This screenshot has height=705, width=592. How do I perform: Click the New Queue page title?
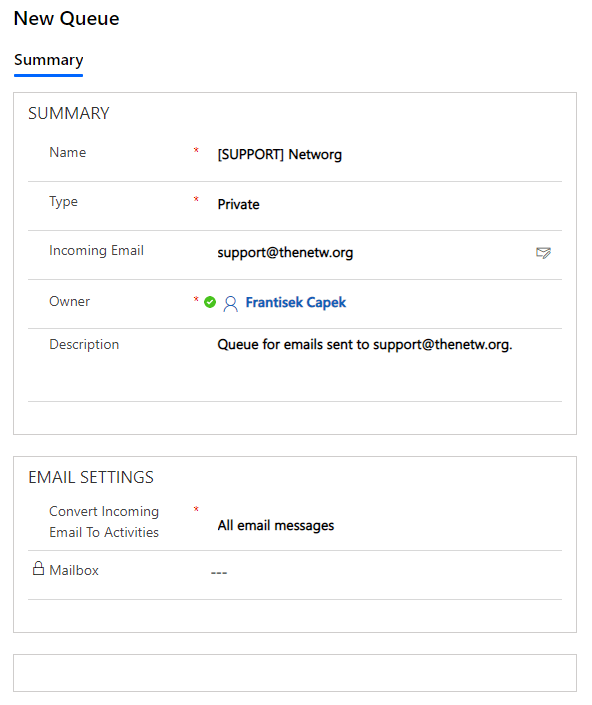coord(67,19)
